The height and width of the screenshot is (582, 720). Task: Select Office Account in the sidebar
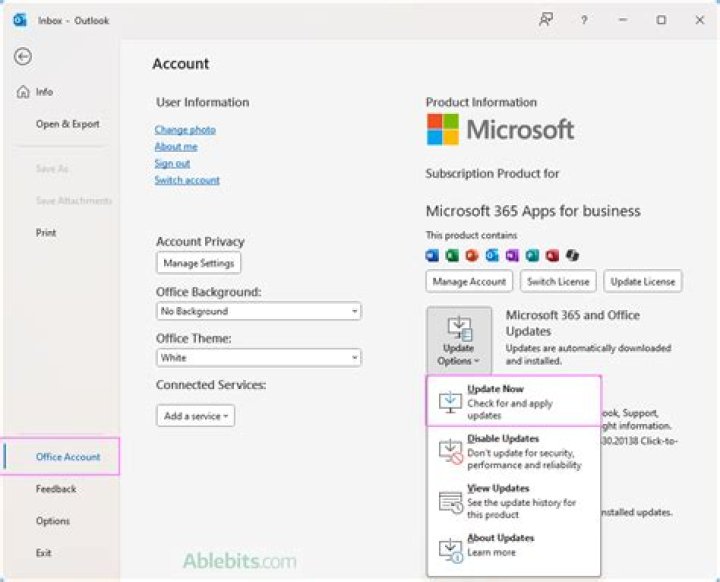point(68,457)
